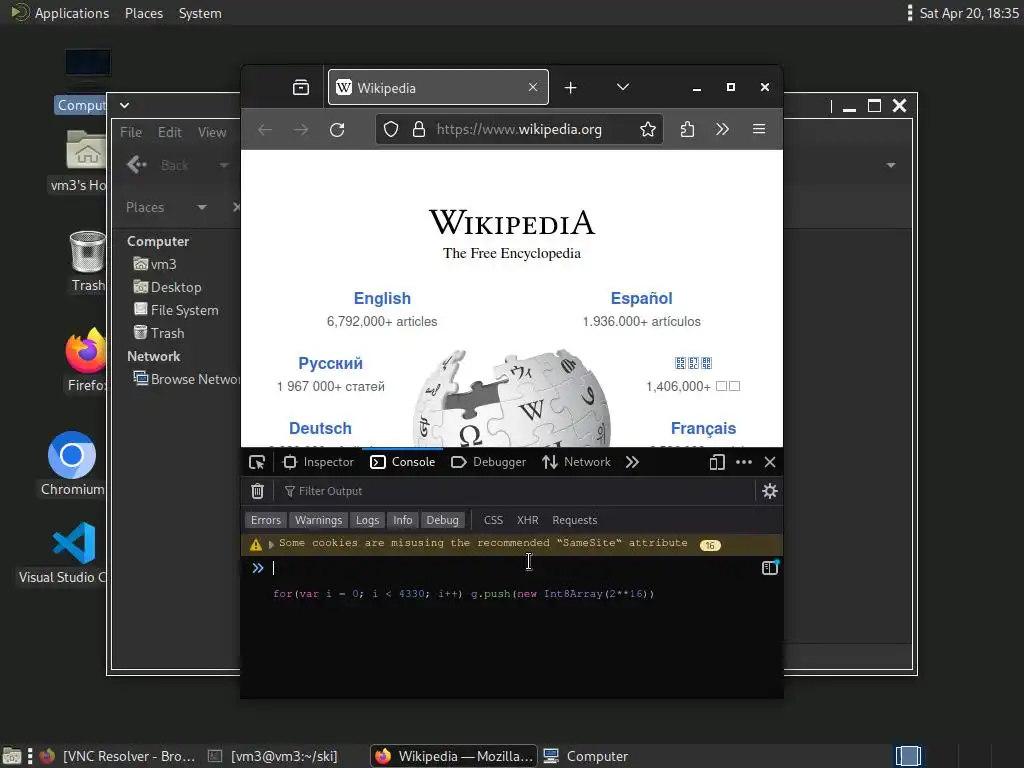Toggle the Debug filter

(443, 520)
